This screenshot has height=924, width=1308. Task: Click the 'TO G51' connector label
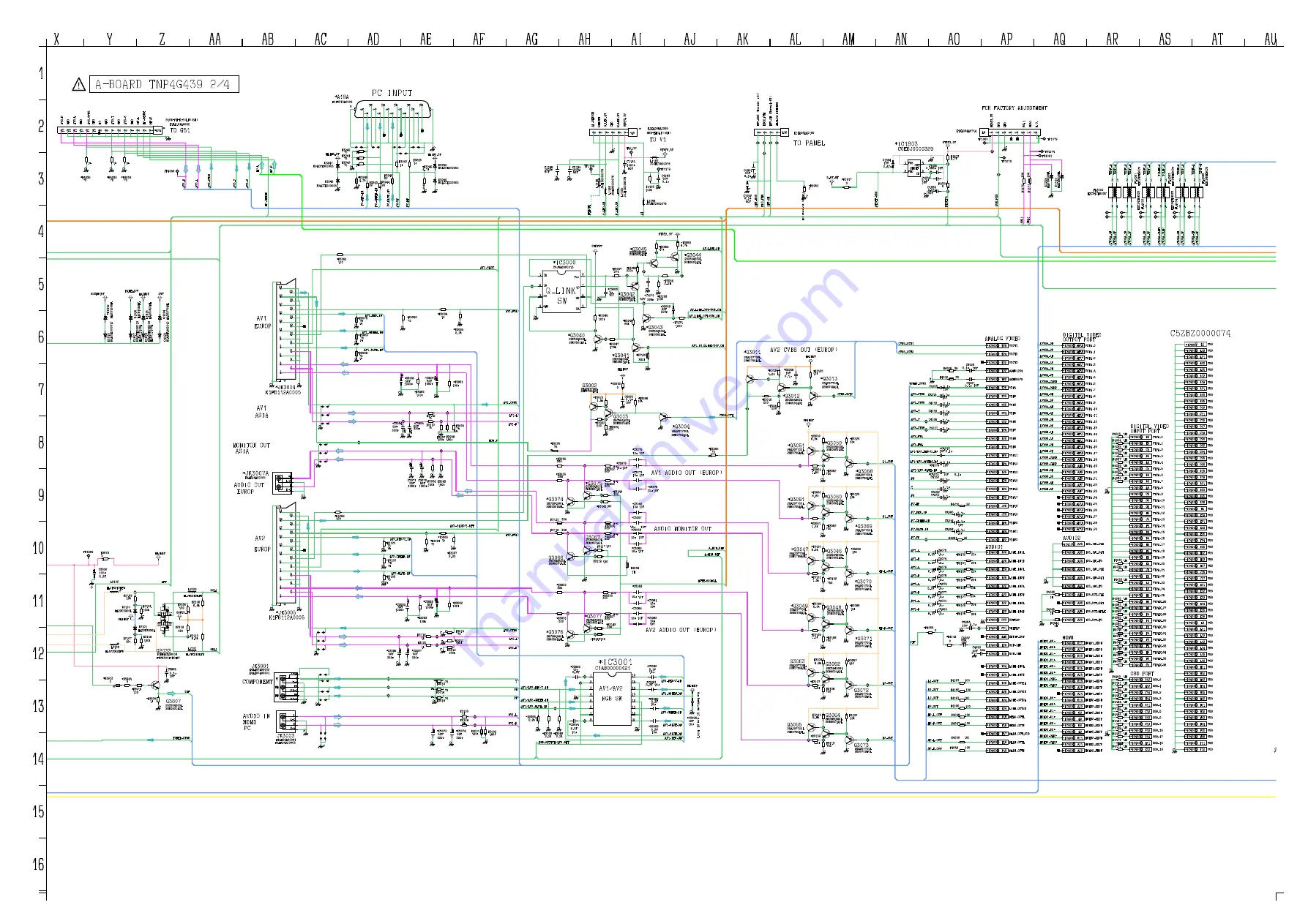pos(180,130)
